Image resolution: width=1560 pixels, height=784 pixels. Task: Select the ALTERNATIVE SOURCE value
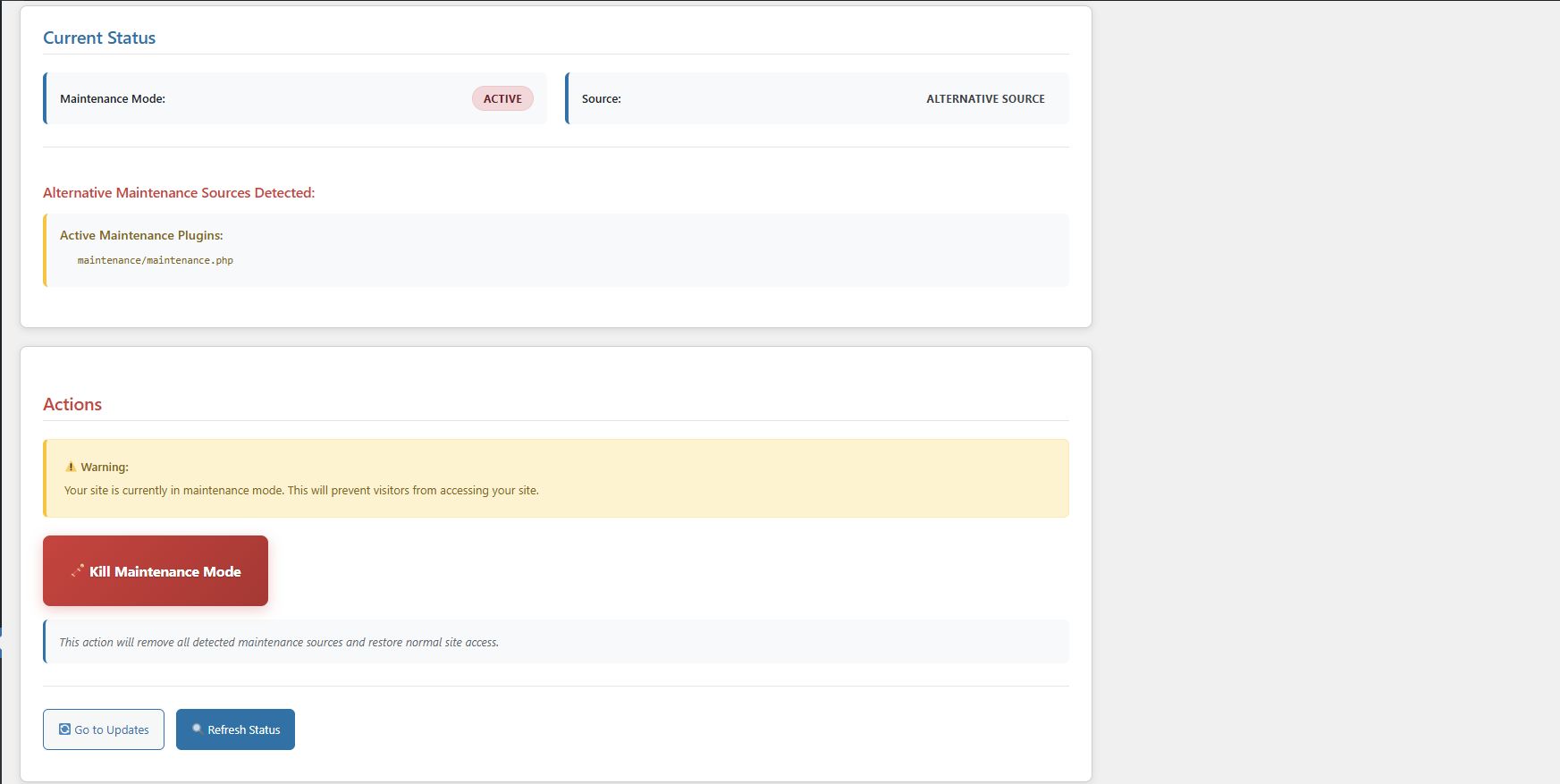click(x=985, y=98)
